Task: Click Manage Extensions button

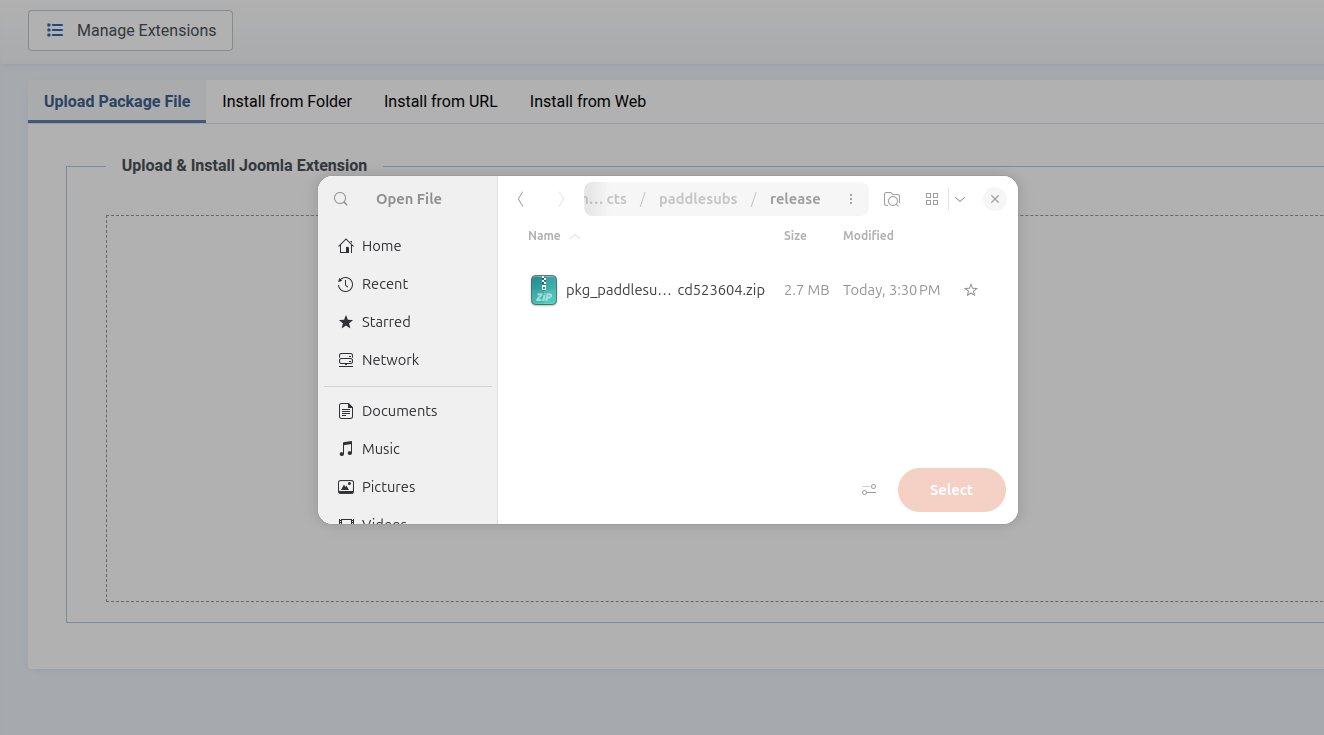Action: [x=130, y=30]
